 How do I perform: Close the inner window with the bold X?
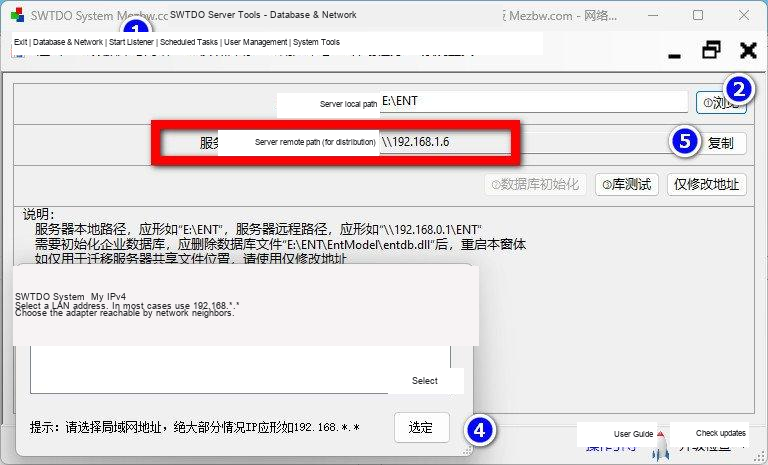(x=748, y=50)
